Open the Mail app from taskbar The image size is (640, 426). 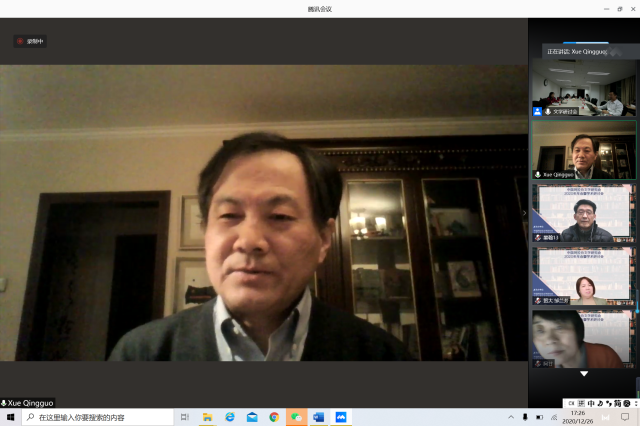pyautogui.click(x=252, y=417)
